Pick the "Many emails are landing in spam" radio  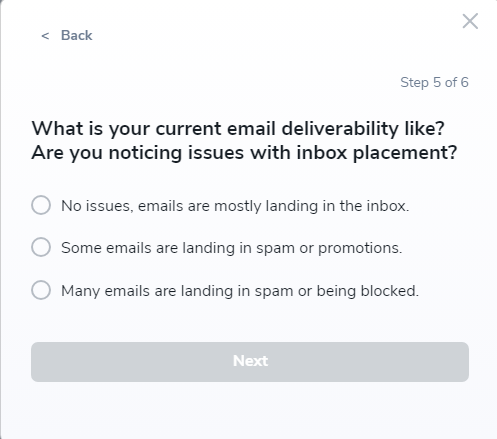click(41, 290)
